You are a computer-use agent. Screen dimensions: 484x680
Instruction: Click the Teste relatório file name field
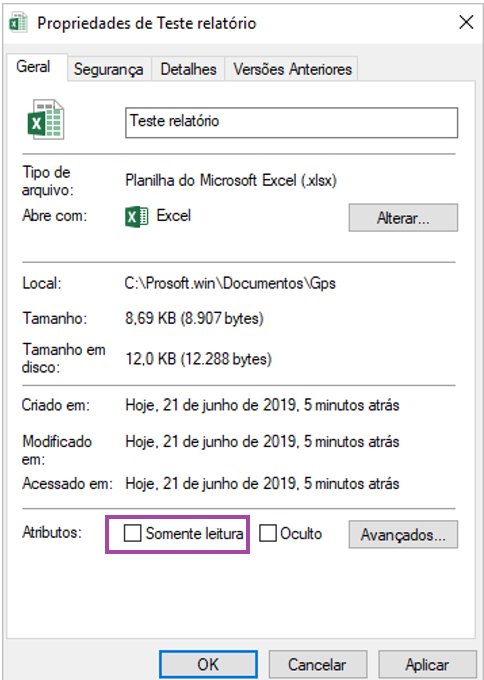[291, 123]
